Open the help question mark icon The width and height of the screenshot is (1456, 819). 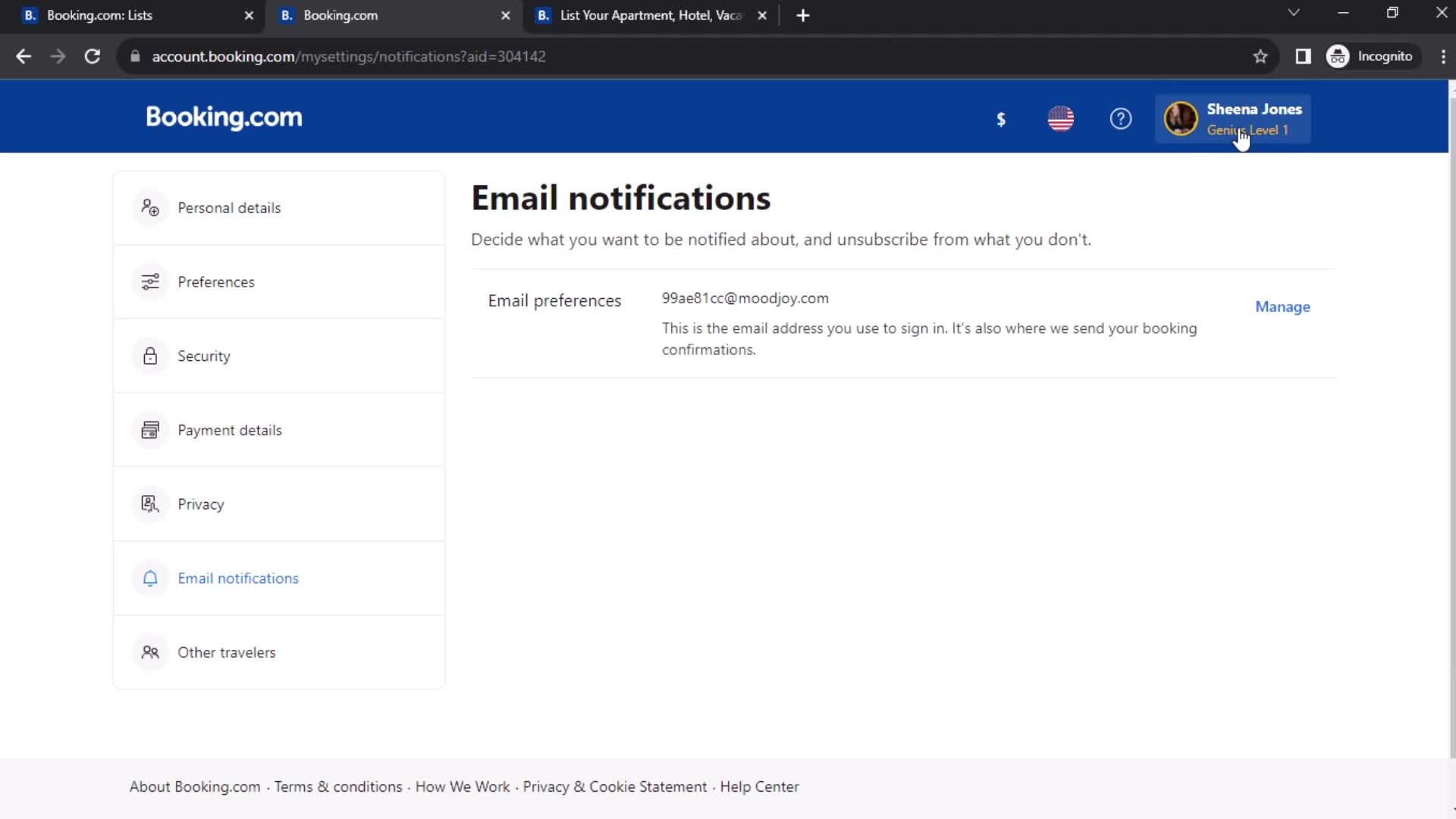click(1121, 118)
